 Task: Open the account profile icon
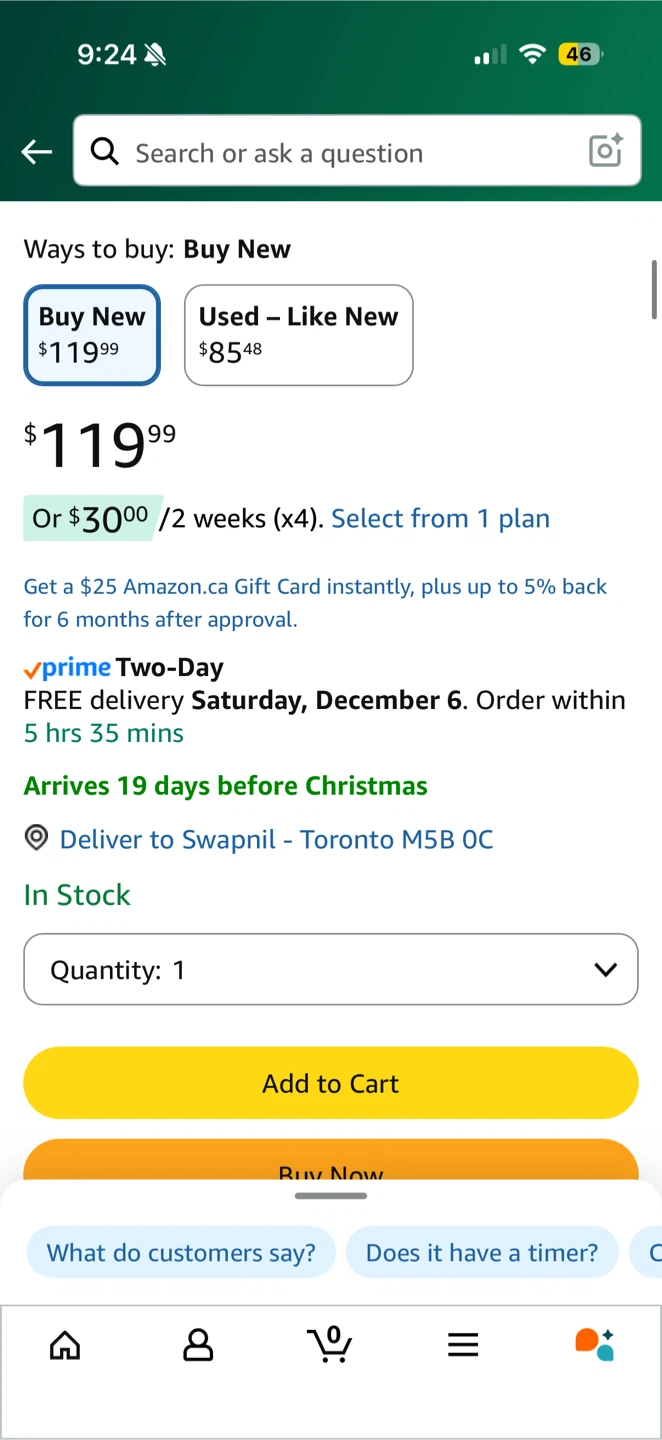(x=198, y=1345)
